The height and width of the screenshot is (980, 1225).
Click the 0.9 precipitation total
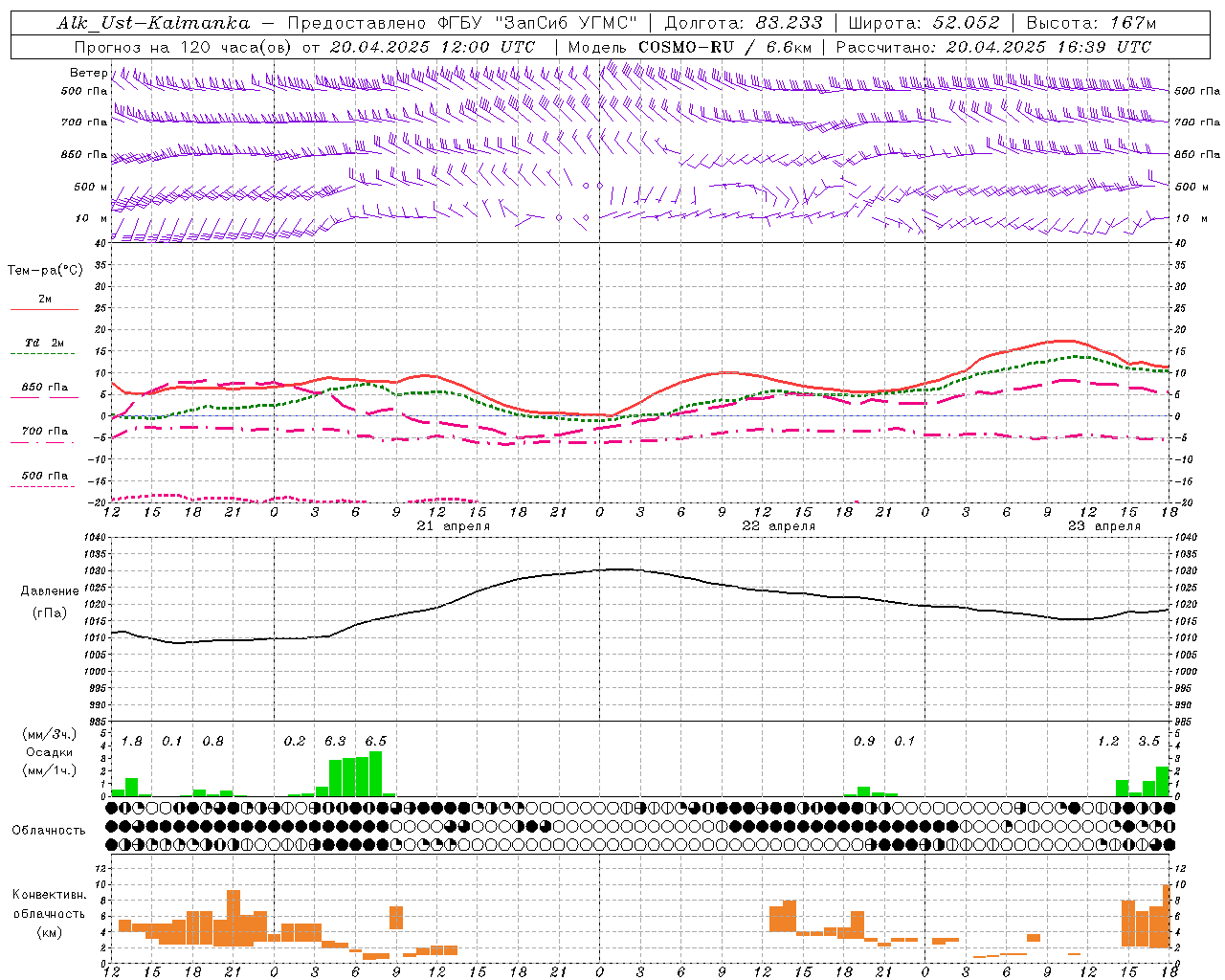pos(864,742)
